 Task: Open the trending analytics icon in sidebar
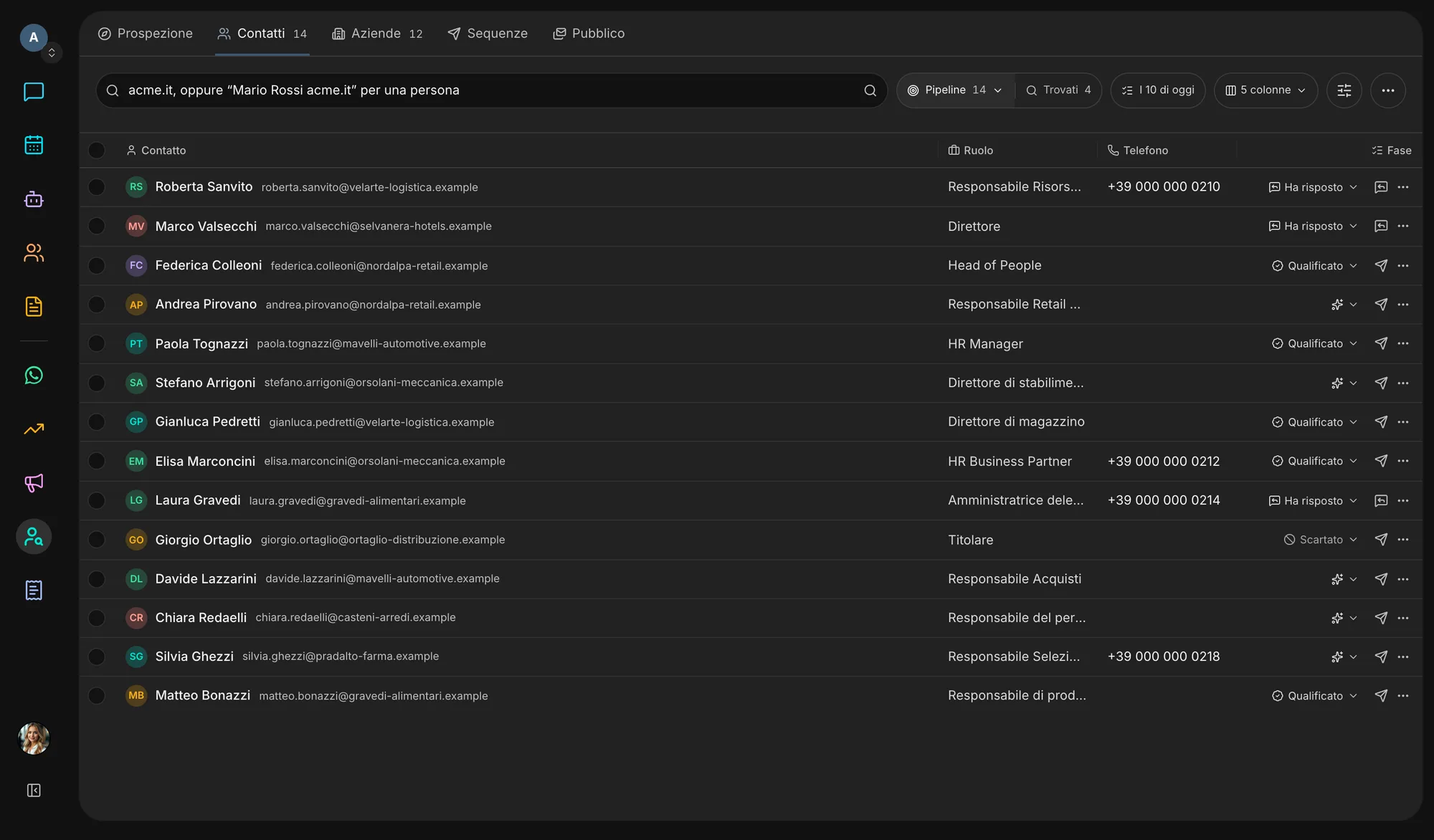pyautogui.click(x=34, y=429)
